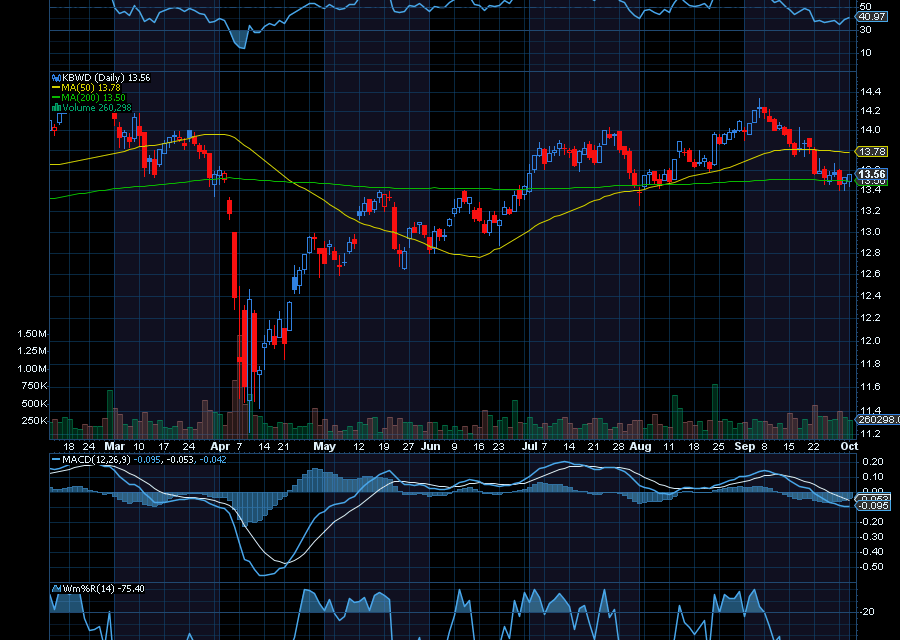Click the yellow MA(50) legend line
This screenshot has width=900, height=640.
click(54, 87)
